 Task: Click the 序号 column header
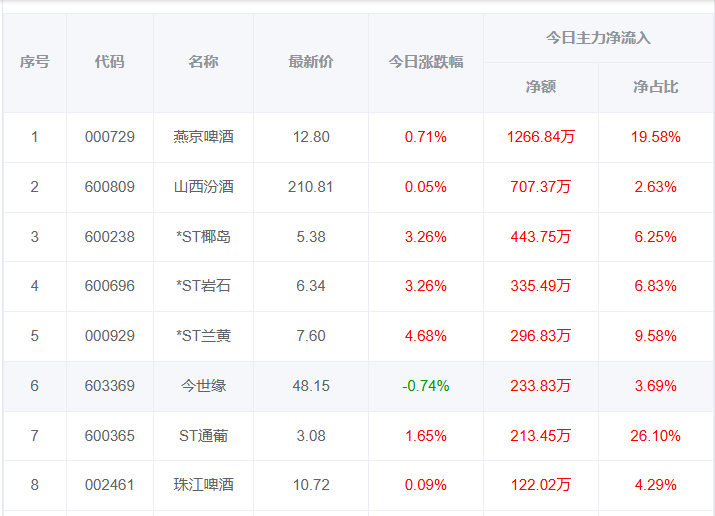(x=35, y=62)
